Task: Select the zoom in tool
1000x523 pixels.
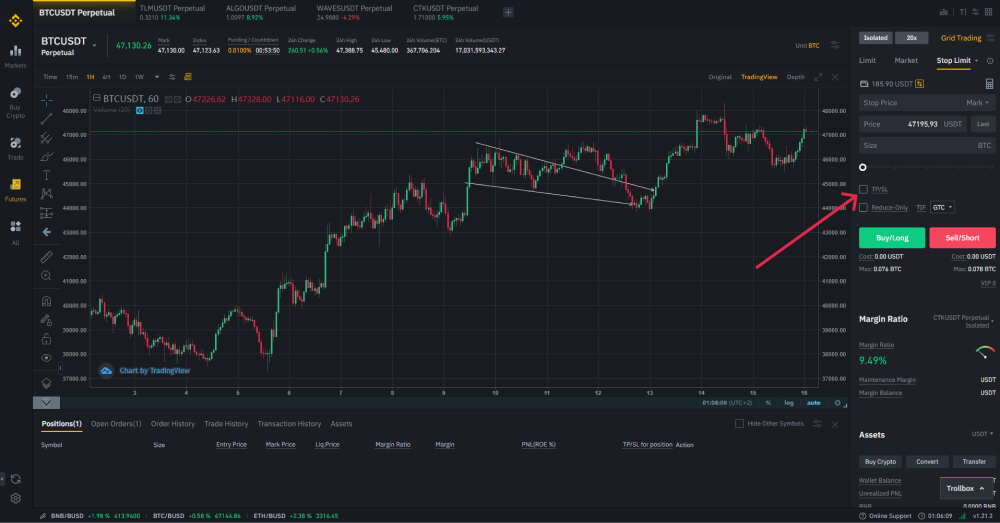Action: tap(47, 276)
